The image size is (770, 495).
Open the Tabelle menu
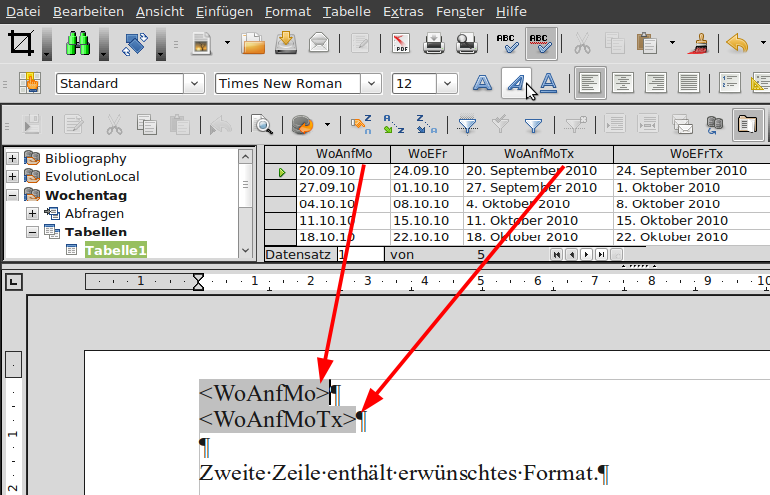[x=347, y=12]
